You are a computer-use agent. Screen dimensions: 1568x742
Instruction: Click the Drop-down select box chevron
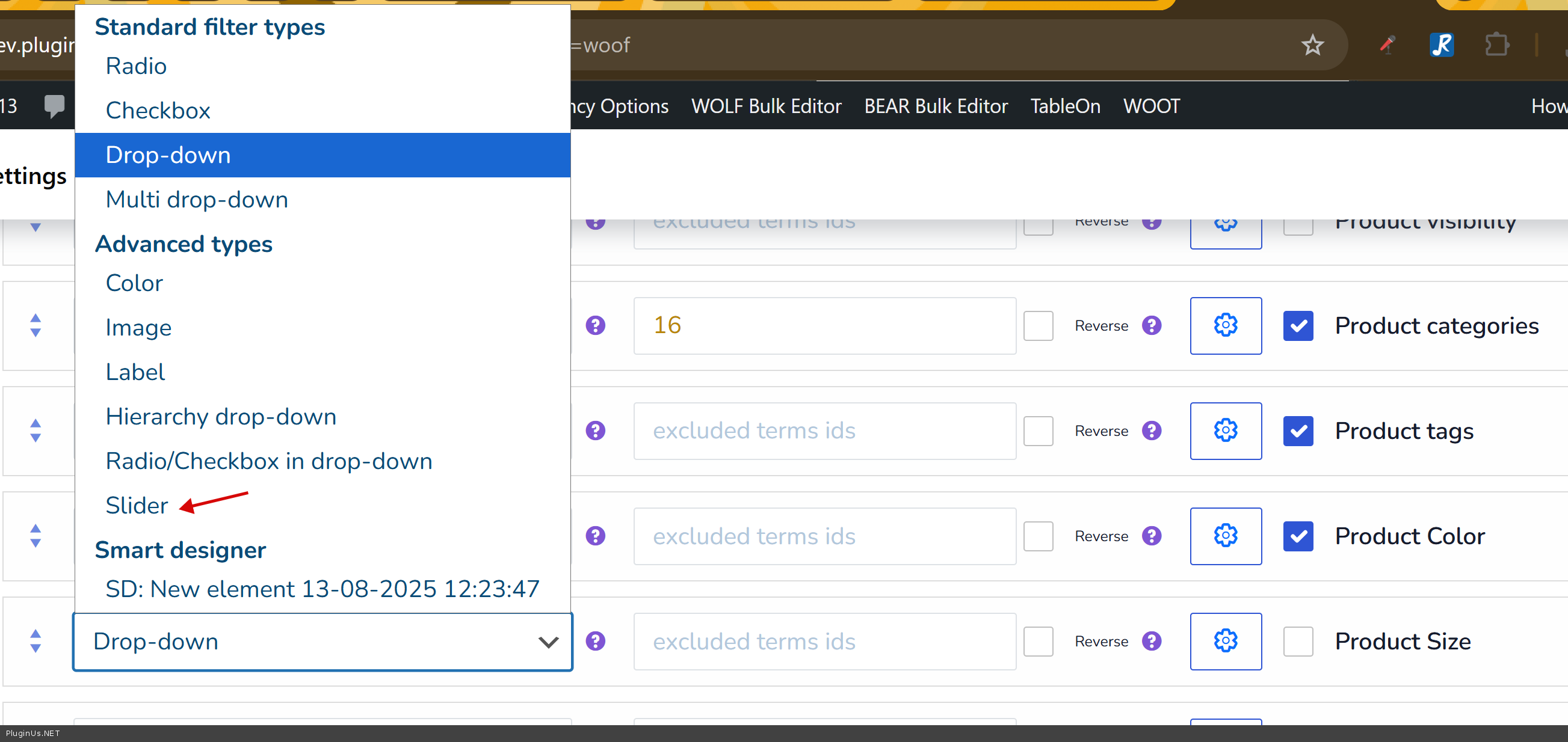coord(548,642)
